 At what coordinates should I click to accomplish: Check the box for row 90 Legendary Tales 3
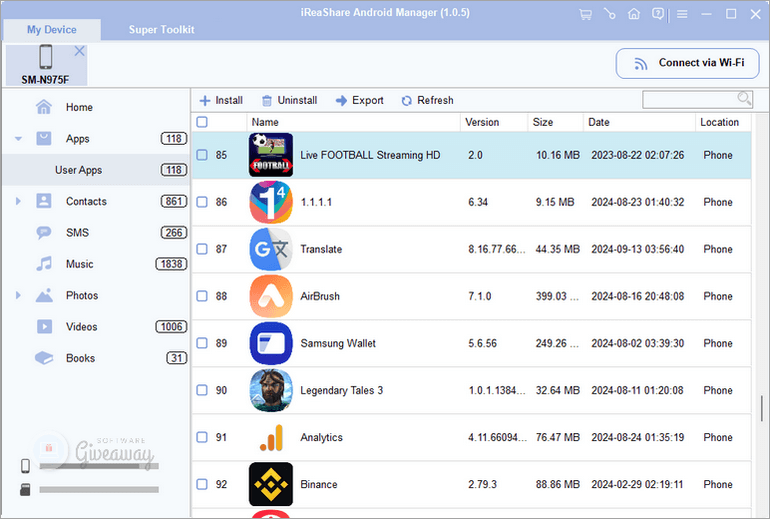click(x=202, y=390)
